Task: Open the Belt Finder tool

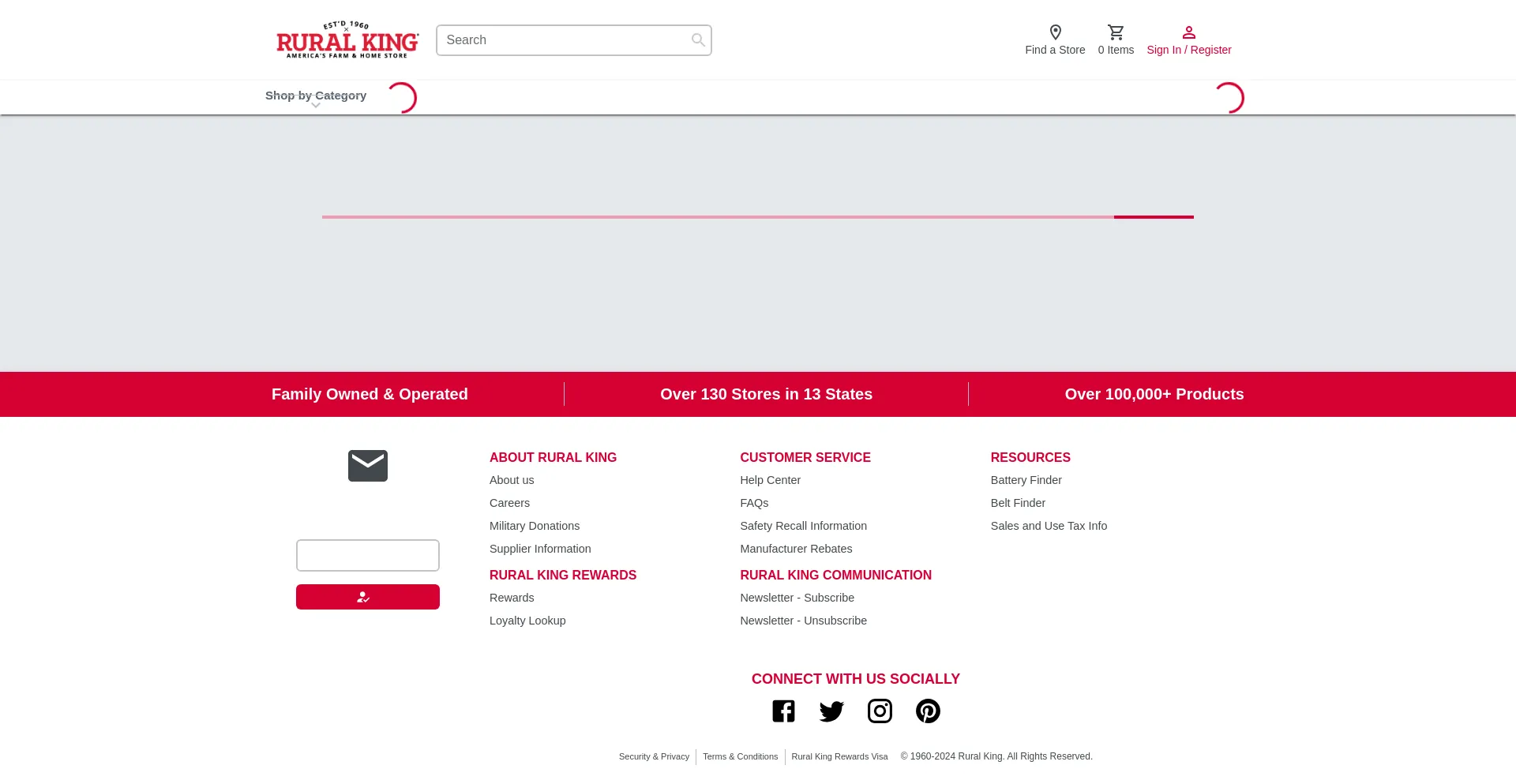Action: pos(1018,503)
